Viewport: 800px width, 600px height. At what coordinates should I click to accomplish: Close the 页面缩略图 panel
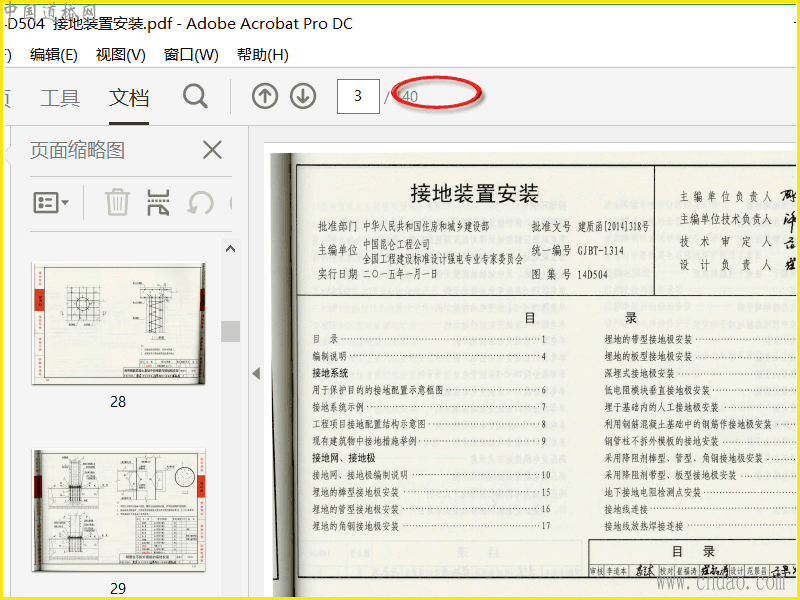point(212,150)
